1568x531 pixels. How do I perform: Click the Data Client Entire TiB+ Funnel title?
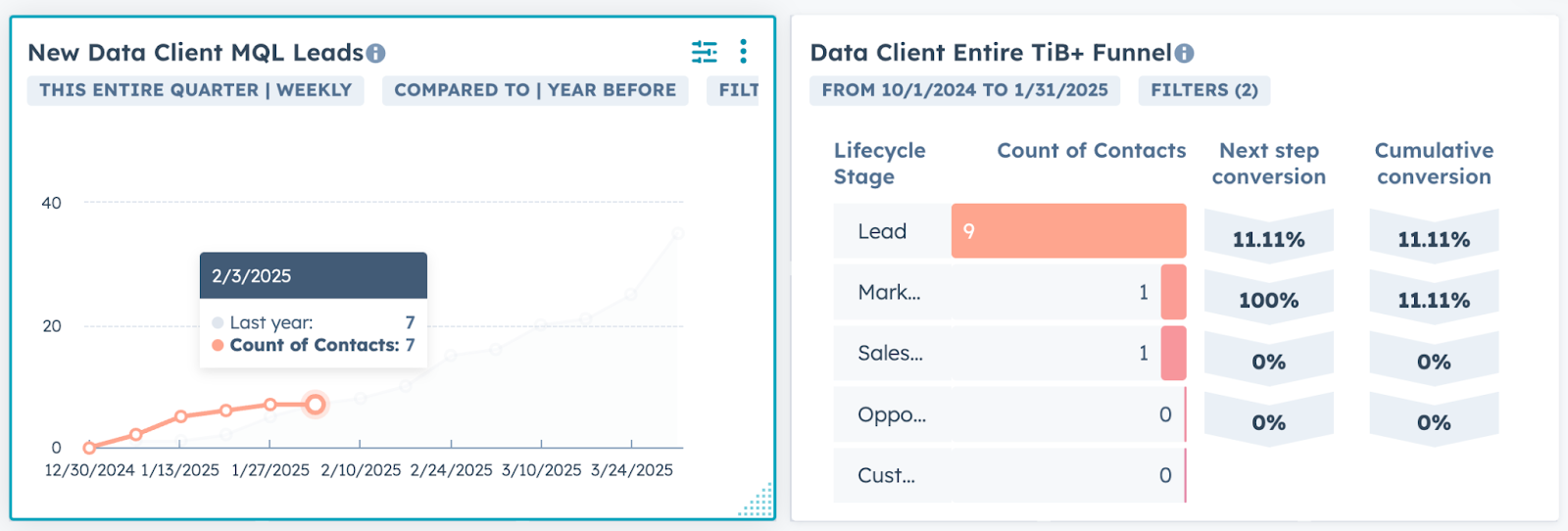[990, 53]
